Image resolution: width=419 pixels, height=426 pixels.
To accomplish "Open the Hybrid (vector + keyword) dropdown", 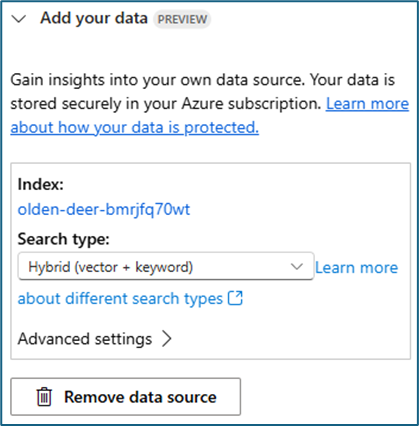I will [166, 266].
